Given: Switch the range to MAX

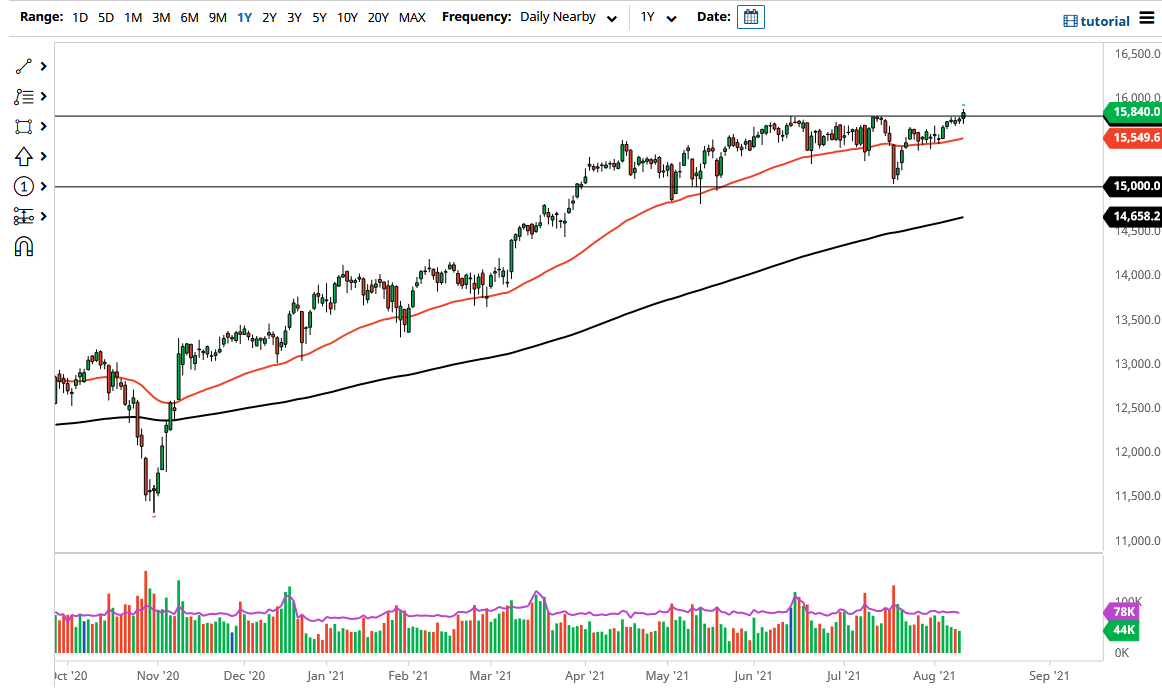Looking at the screenshot, I should pos(411,17).
